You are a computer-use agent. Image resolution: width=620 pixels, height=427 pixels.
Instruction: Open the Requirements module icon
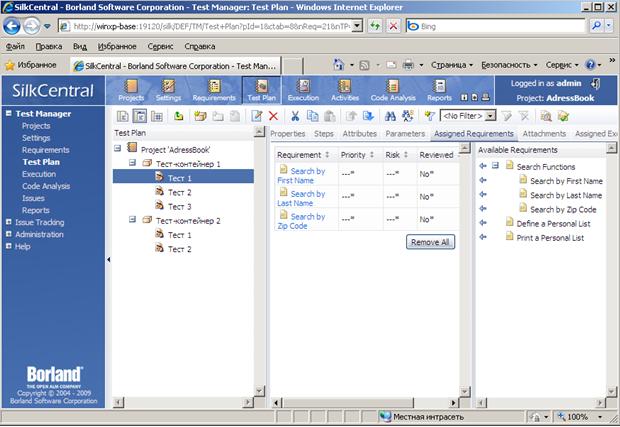[x=214, y=90]
